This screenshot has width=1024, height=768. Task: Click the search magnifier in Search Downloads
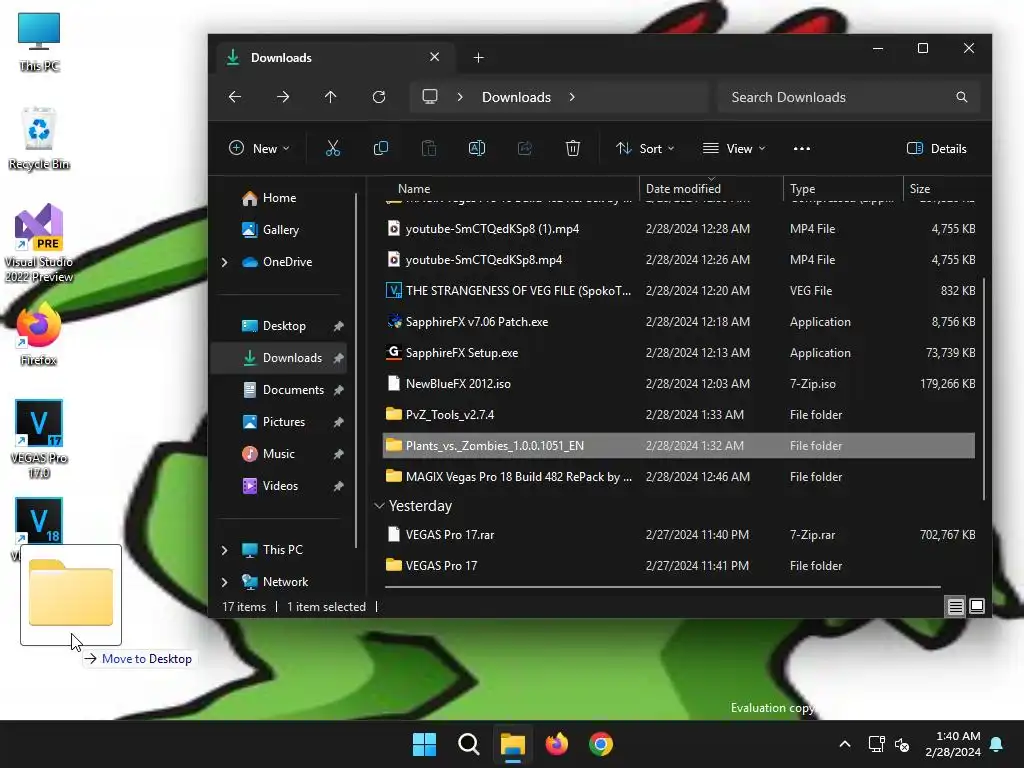point(961,97)
